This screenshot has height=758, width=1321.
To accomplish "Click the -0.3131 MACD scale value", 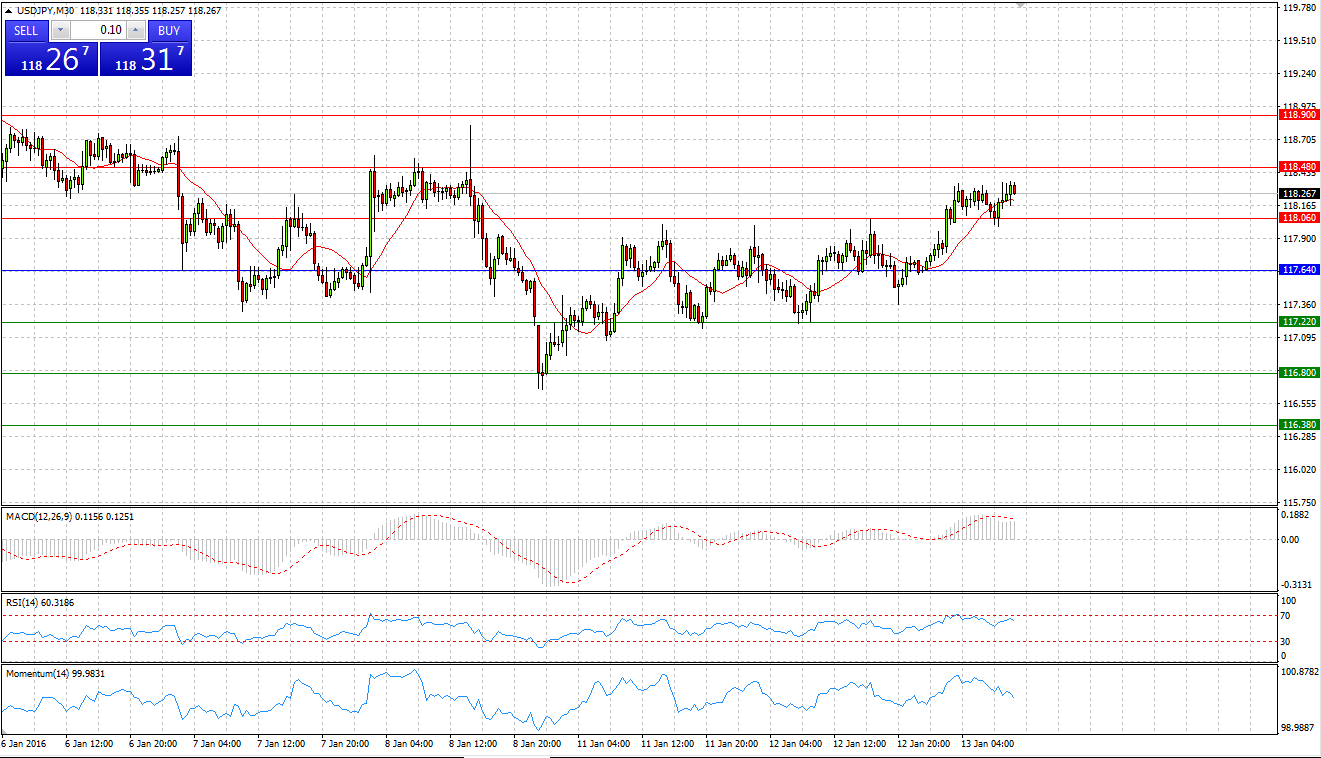I will click(x=1297, y=585).
